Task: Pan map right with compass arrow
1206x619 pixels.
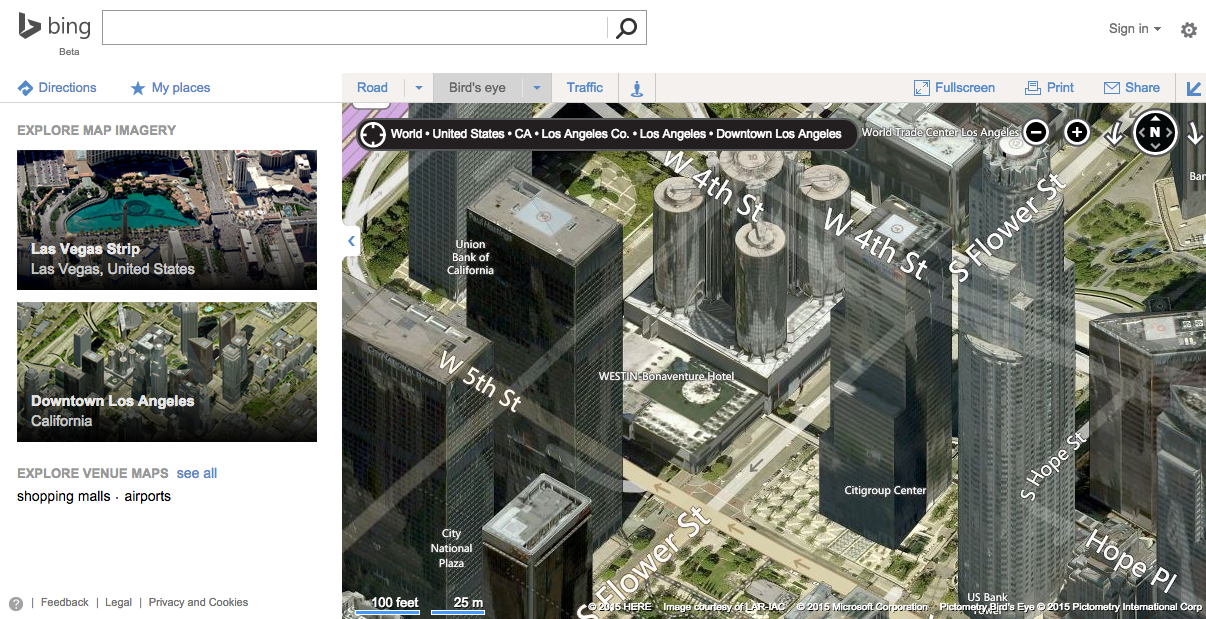Action: pos(1171,132)
